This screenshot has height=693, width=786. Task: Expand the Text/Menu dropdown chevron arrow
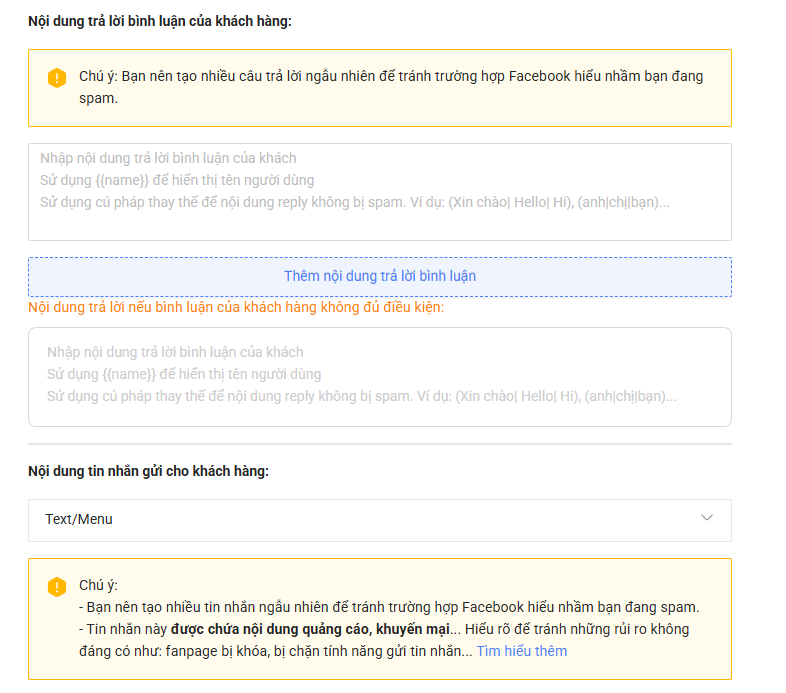coord(707,518)
